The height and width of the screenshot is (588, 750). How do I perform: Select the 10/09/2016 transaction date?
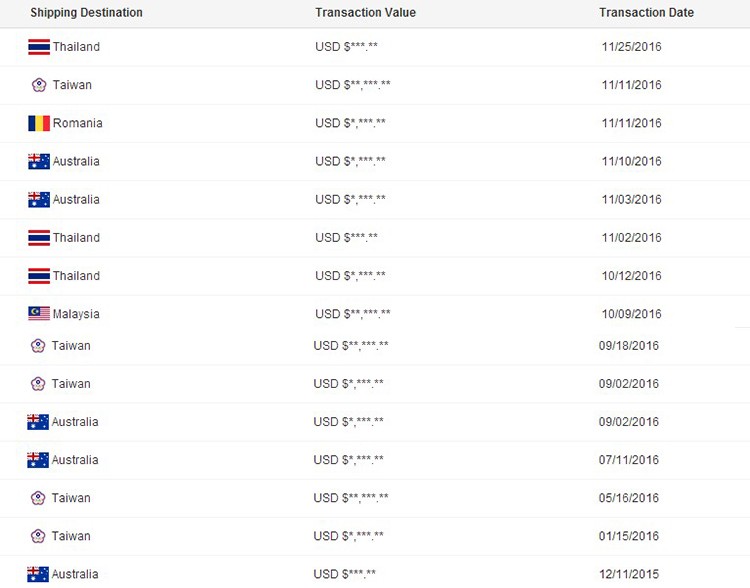coord(631,314)
